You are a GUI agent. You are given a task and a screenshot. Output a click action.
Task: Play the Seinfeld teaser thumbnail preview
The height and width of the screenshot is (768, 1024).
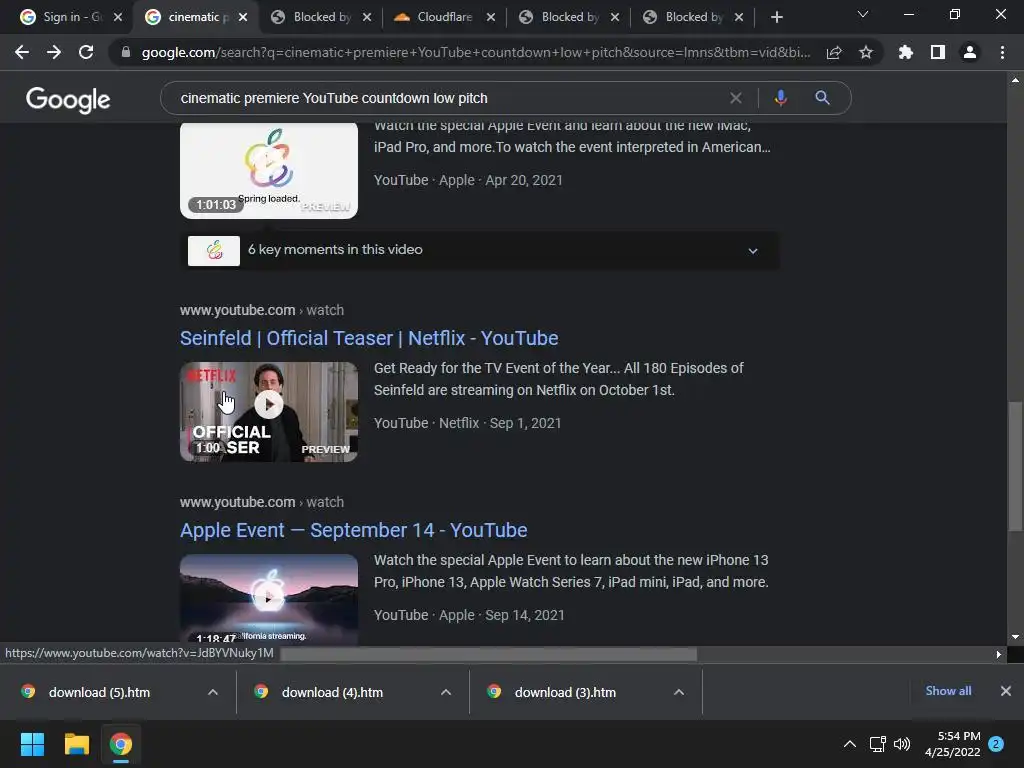(x=268, y=411)
